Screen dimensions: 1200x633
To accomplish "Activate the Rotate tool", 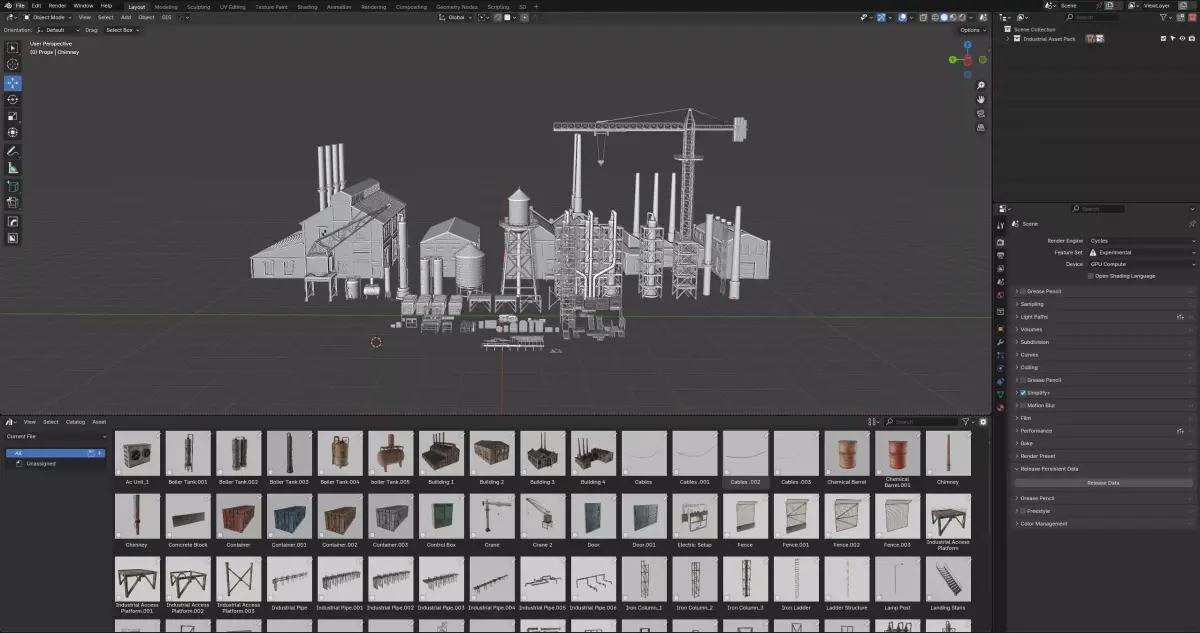I will pos(13,99).
